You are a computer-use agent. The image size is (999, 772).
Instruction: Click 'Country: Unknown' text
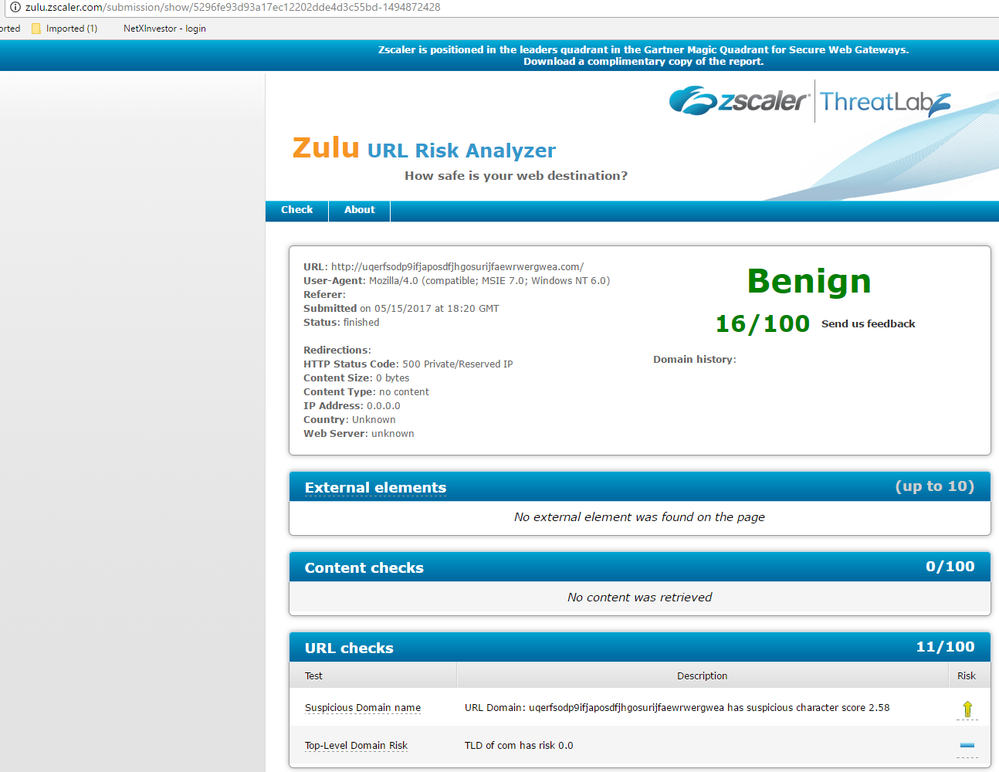click(x=349, y=420)
